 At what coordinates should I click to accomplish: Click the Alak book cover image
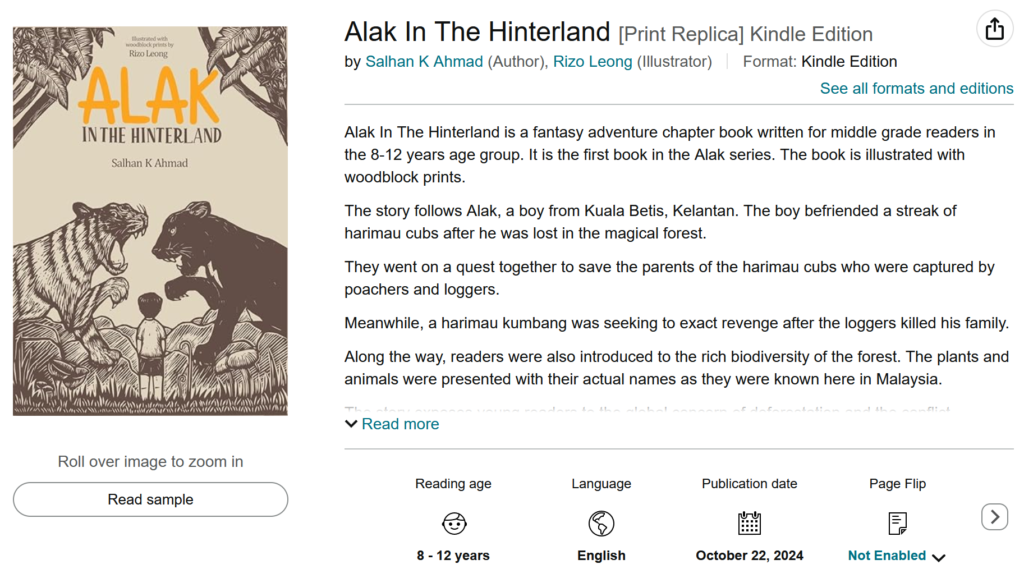tap(150, 221)
